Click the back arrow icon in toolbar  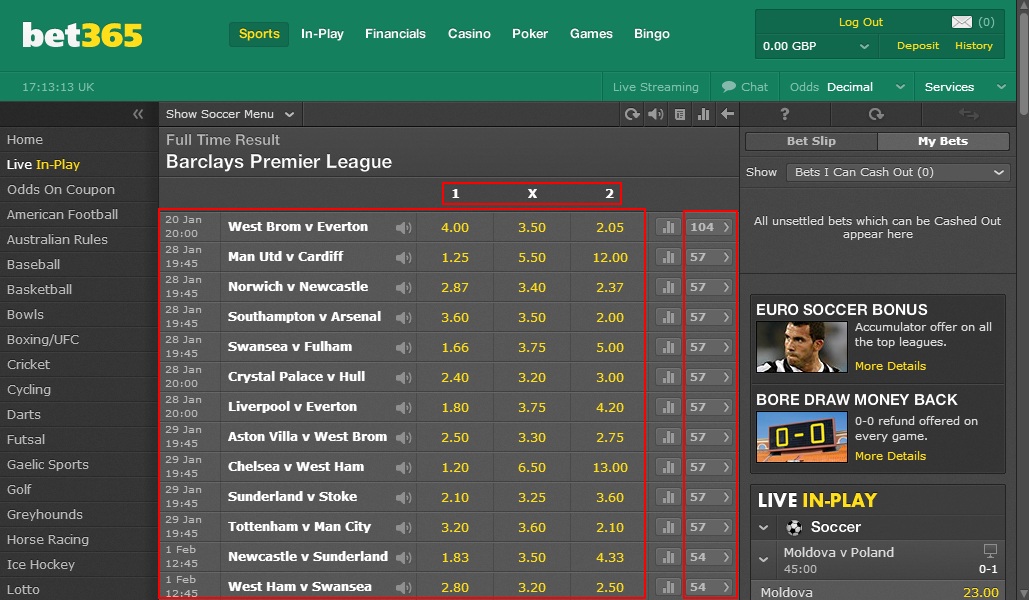[727, 114]
